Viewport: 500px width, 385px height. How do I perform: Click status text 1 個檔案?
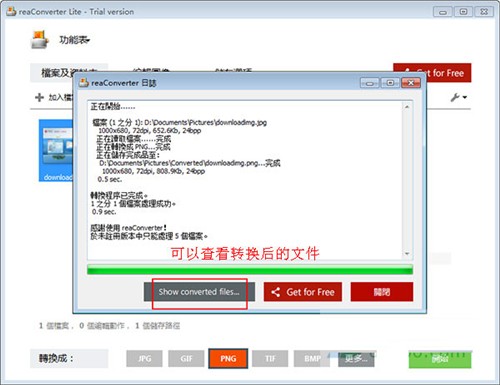click(x=54, y=326)
